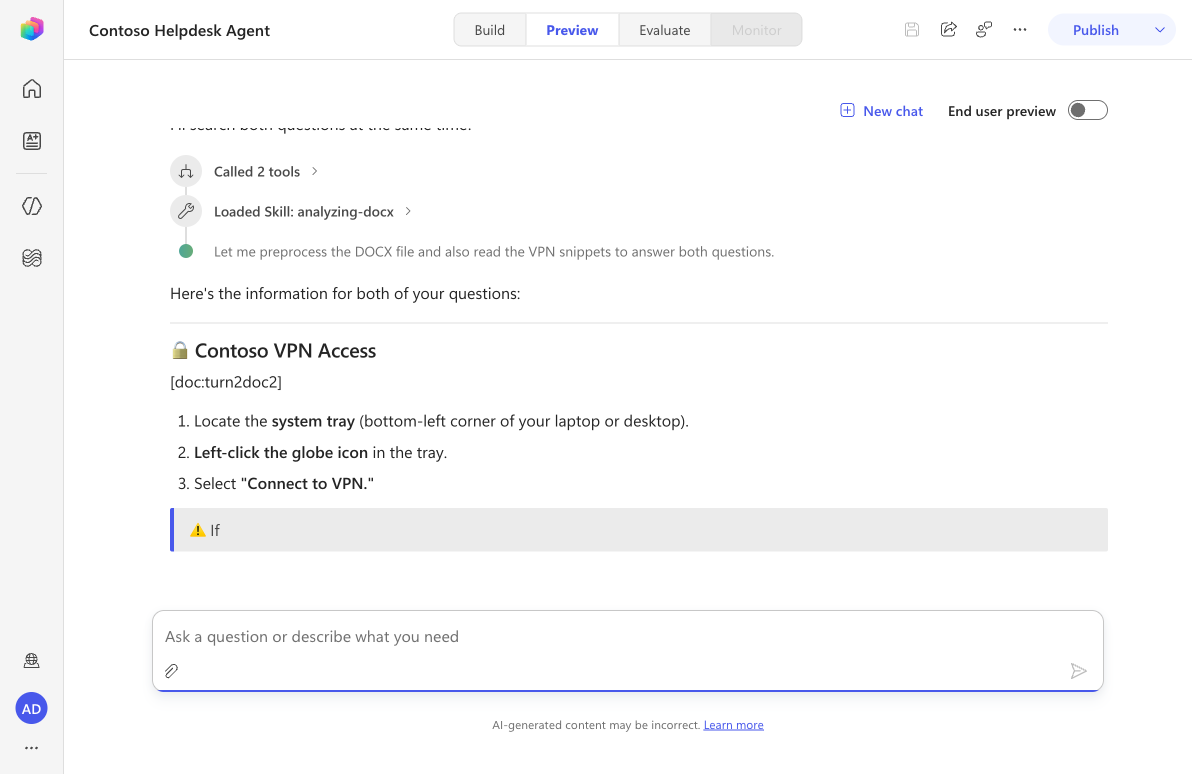1192x774 pixels.
Task: Click the Publish button
Action: click(1095, 30)
